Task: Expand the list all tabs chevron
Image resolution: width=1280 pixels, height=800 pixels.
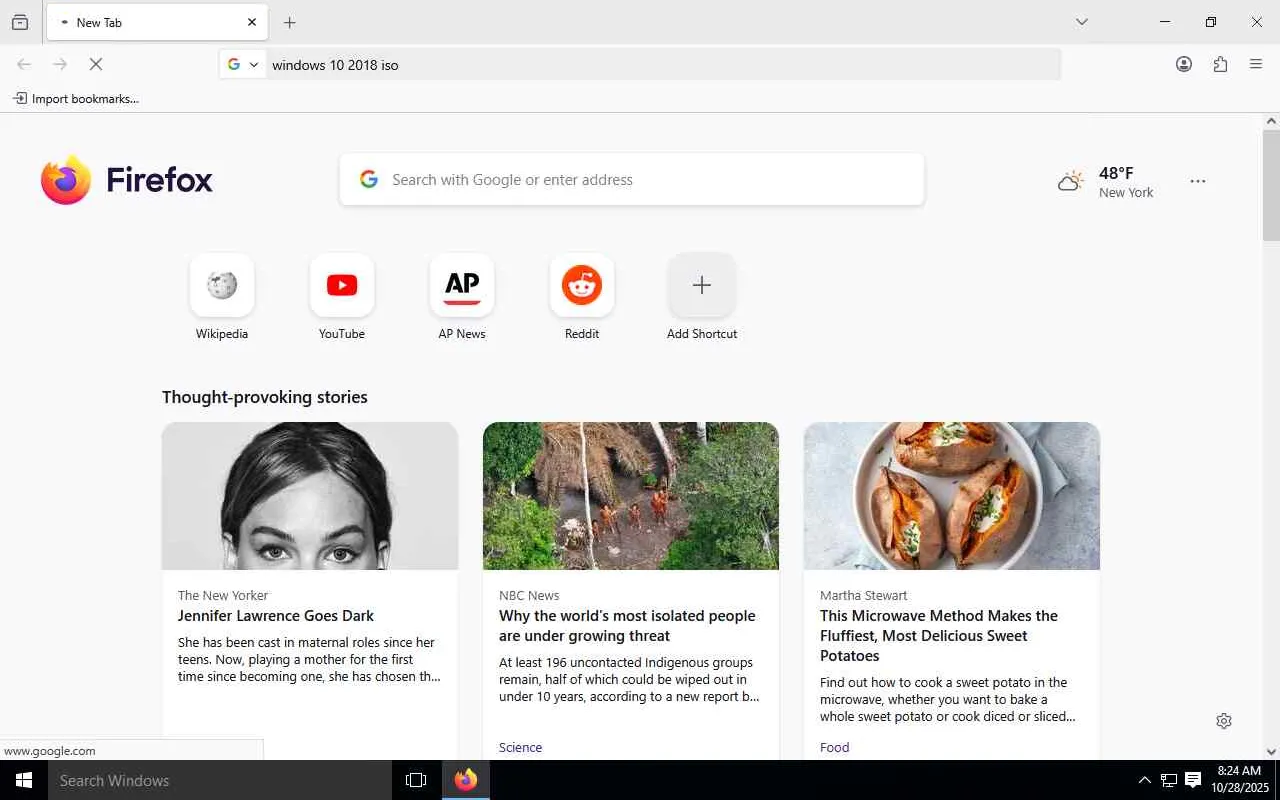Action: click(x=1082, y=22)
